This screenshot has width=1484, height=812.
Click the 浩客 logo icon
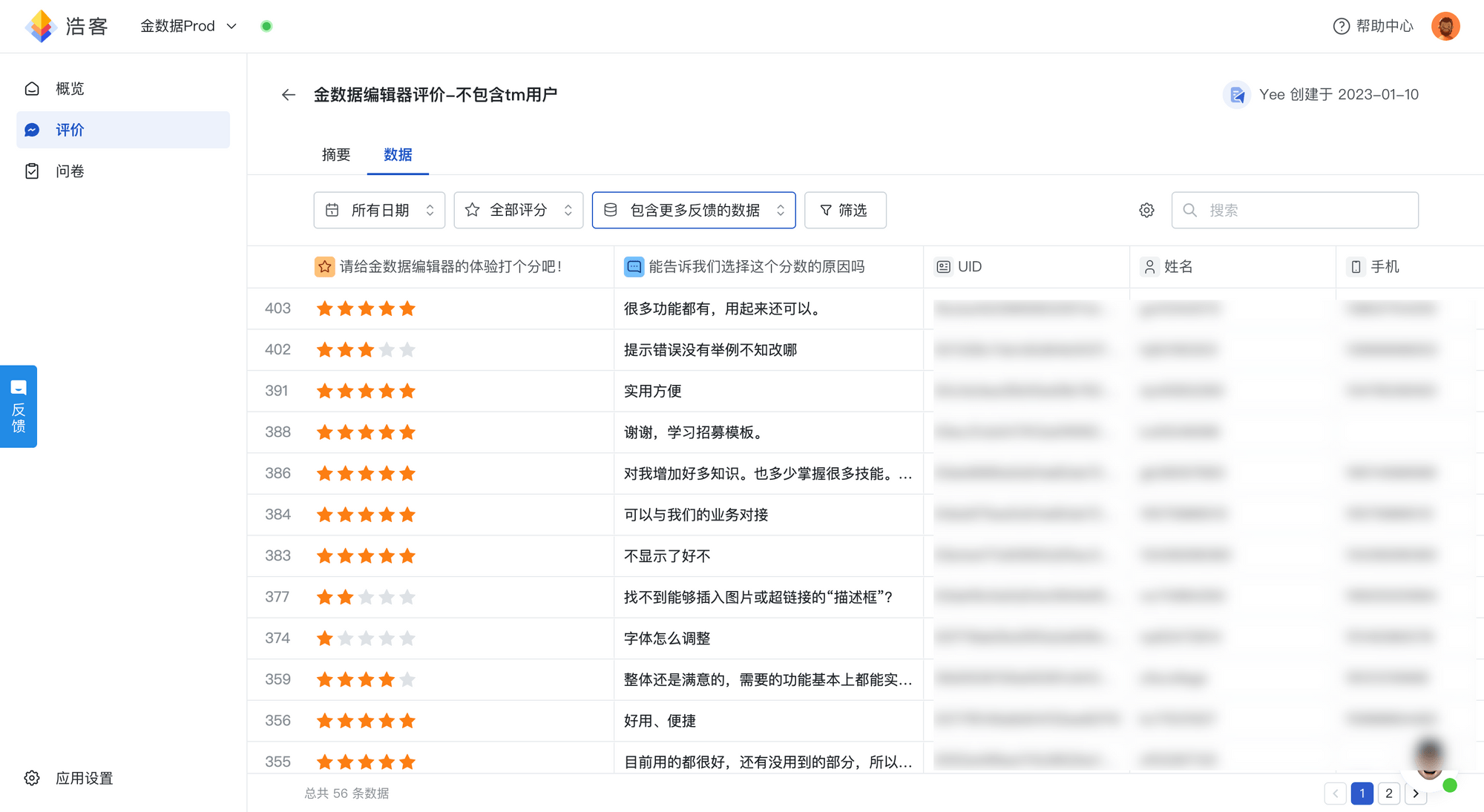pos(41,26)
